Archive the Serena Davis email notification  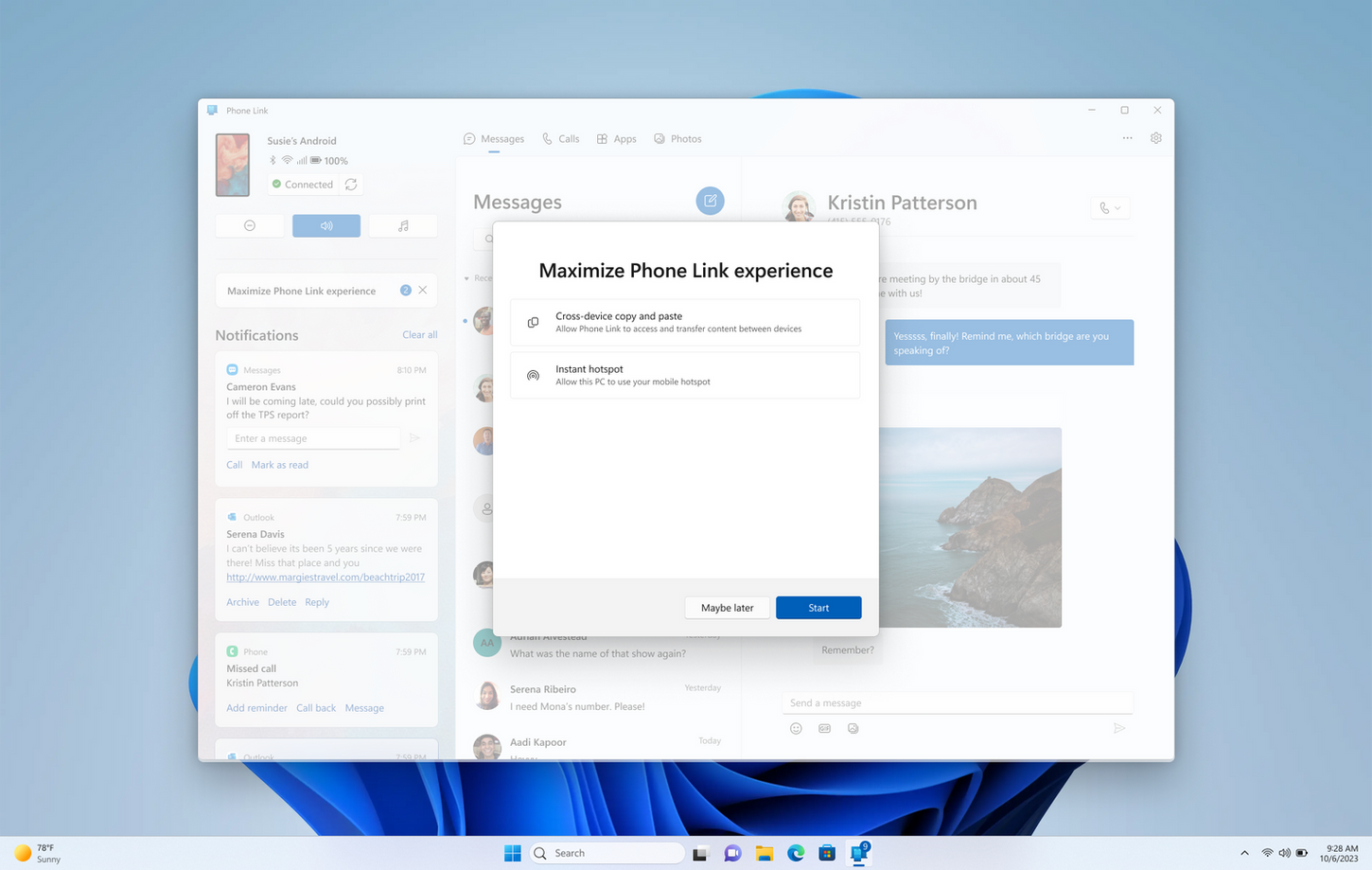pos(242,602)
